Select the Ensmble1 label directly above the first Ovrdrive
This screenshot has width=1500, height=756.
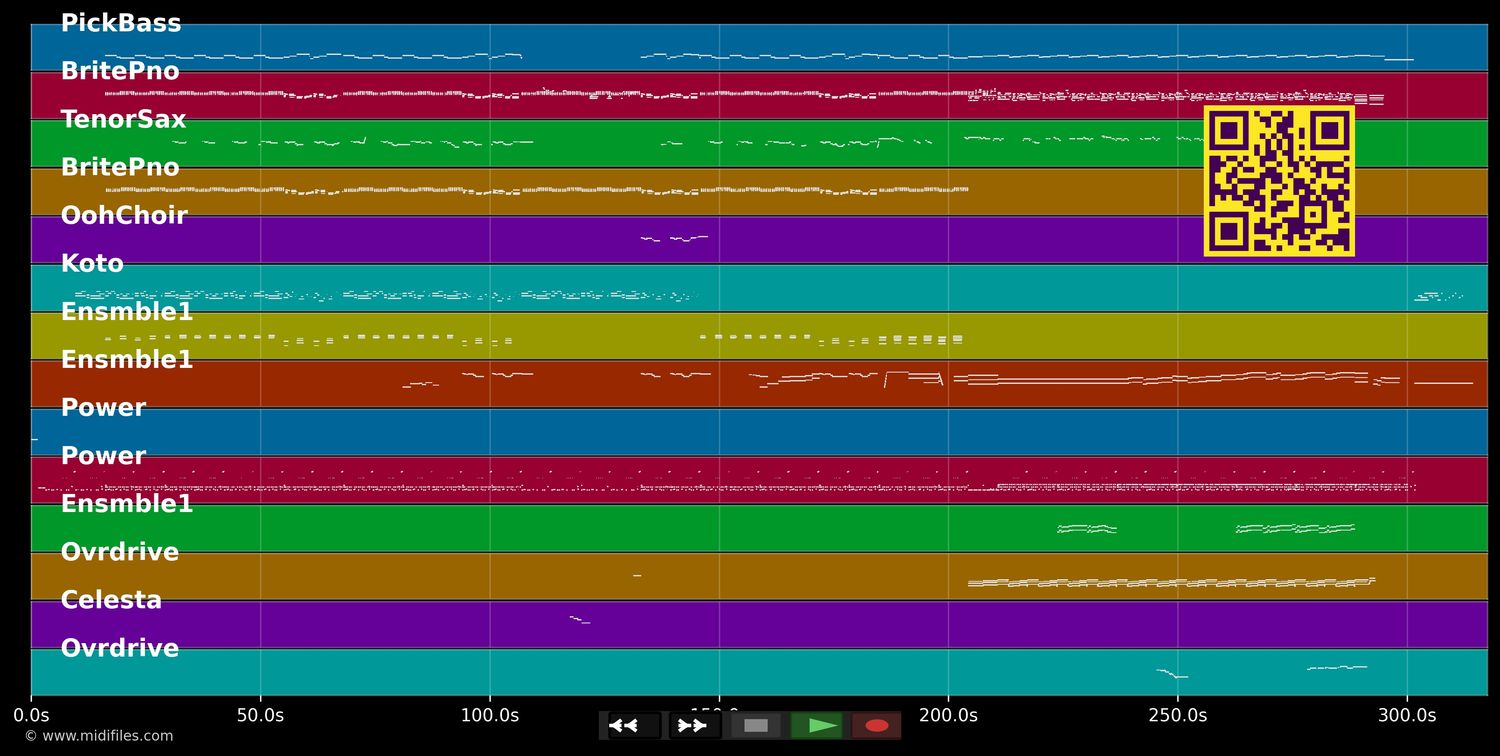127,503
